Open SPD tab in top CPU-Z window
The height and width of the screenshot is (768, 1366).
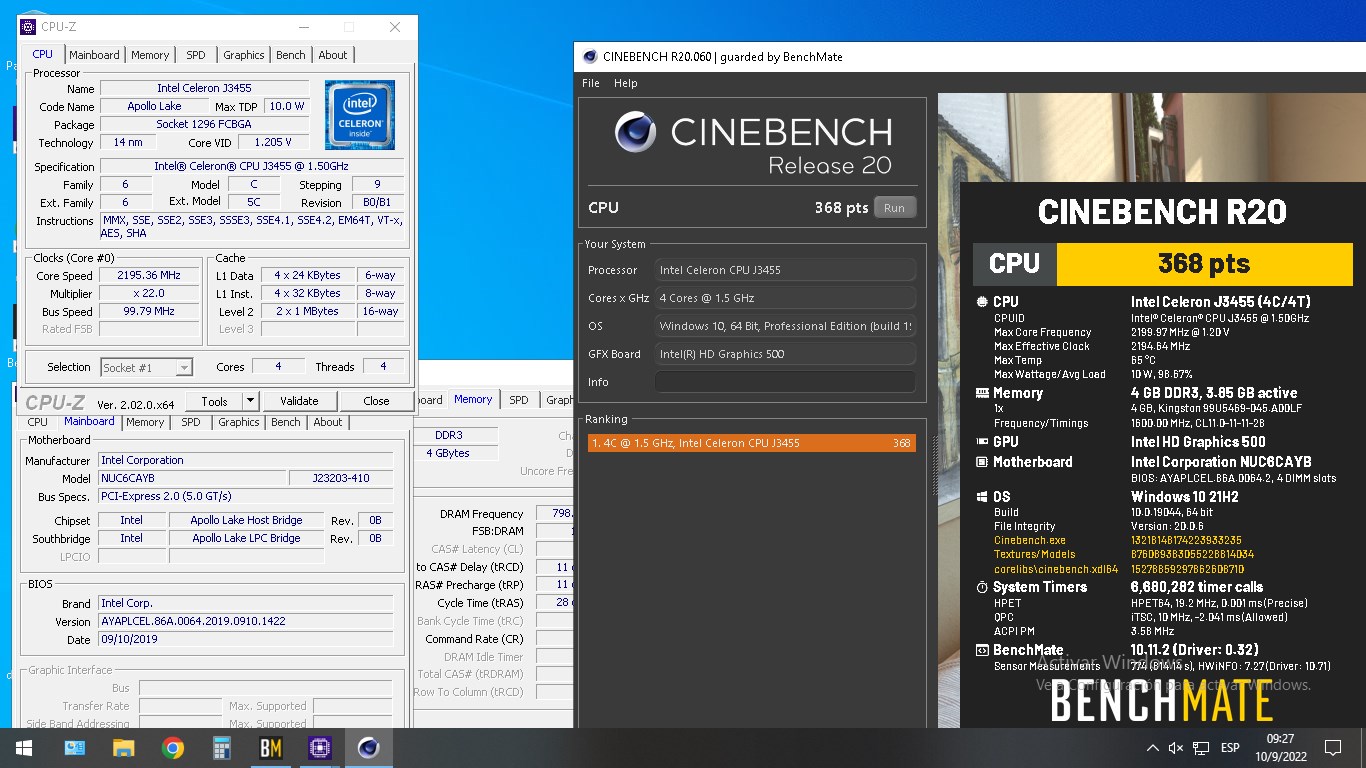coord(196,55)
